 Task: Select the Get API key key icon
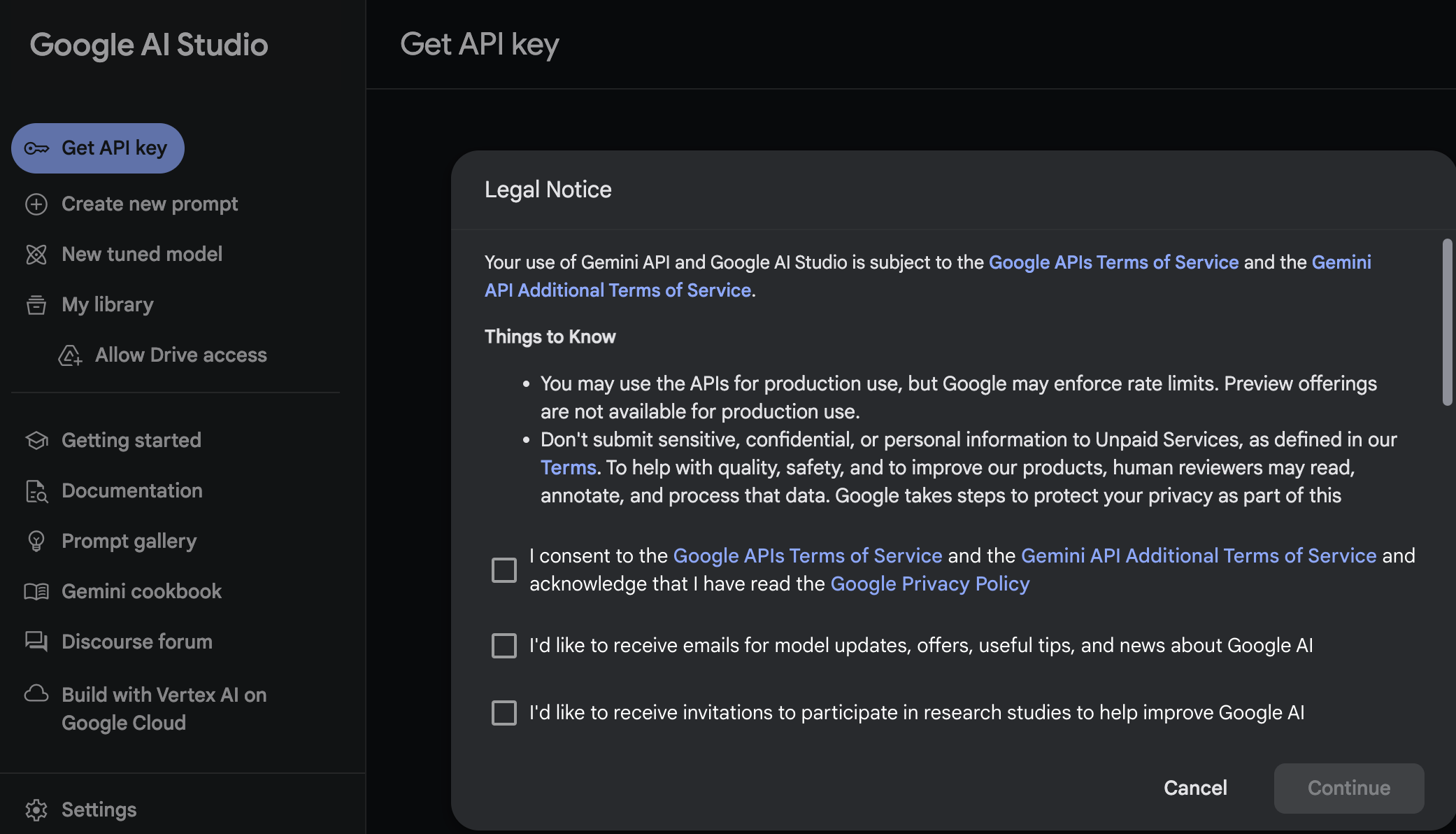[x=36, y=148]
